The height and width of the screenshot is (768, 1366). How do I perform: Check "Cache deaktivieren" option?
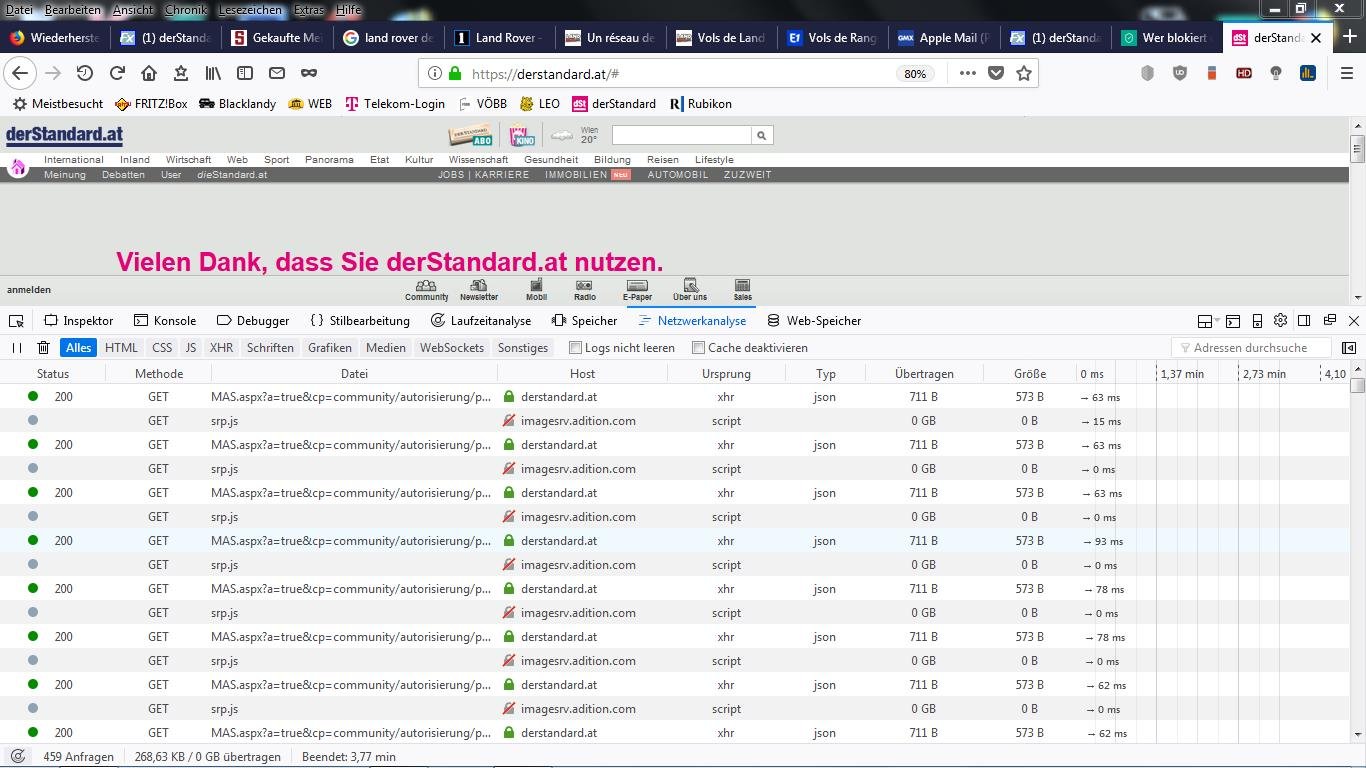tap(698, 348)
